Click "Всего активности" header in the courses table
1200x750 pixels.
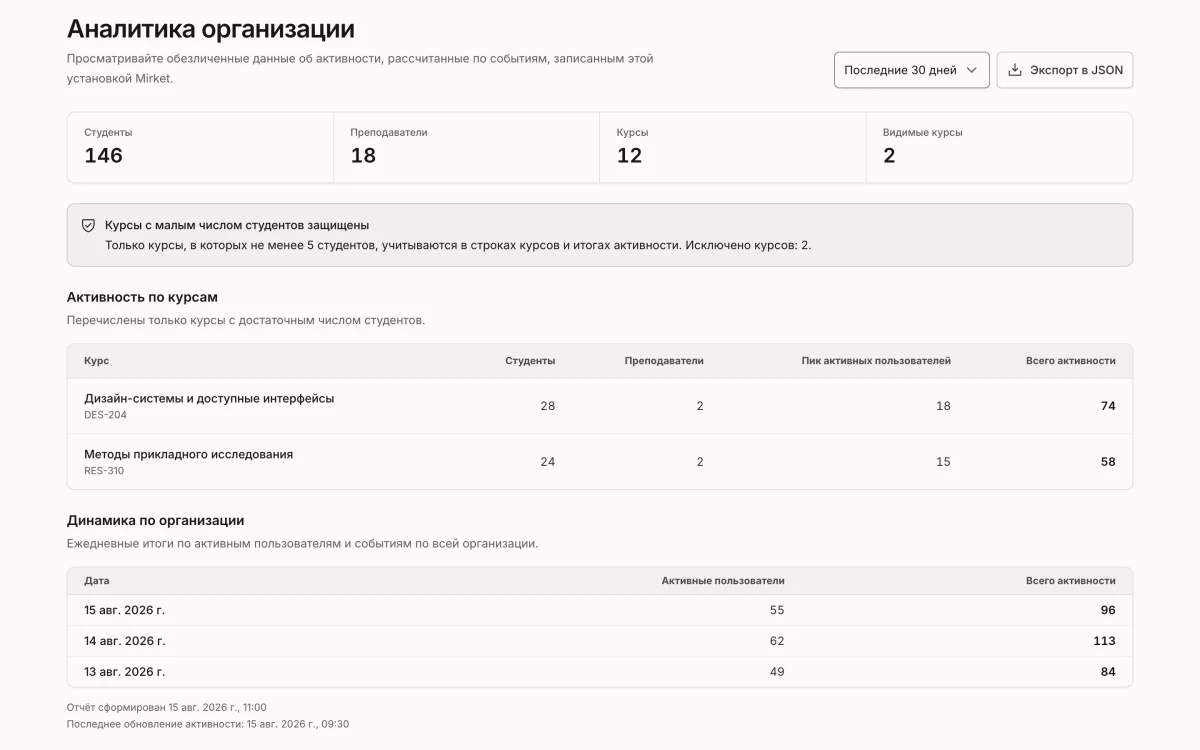[1070, 361]
